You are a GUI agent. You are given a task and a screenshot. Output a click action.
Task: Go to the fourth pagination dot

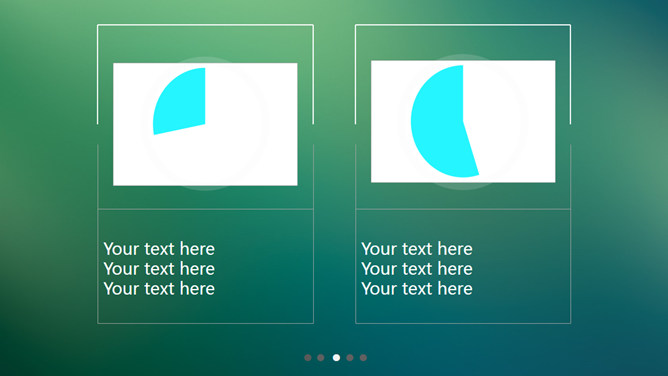click(350, 358)
